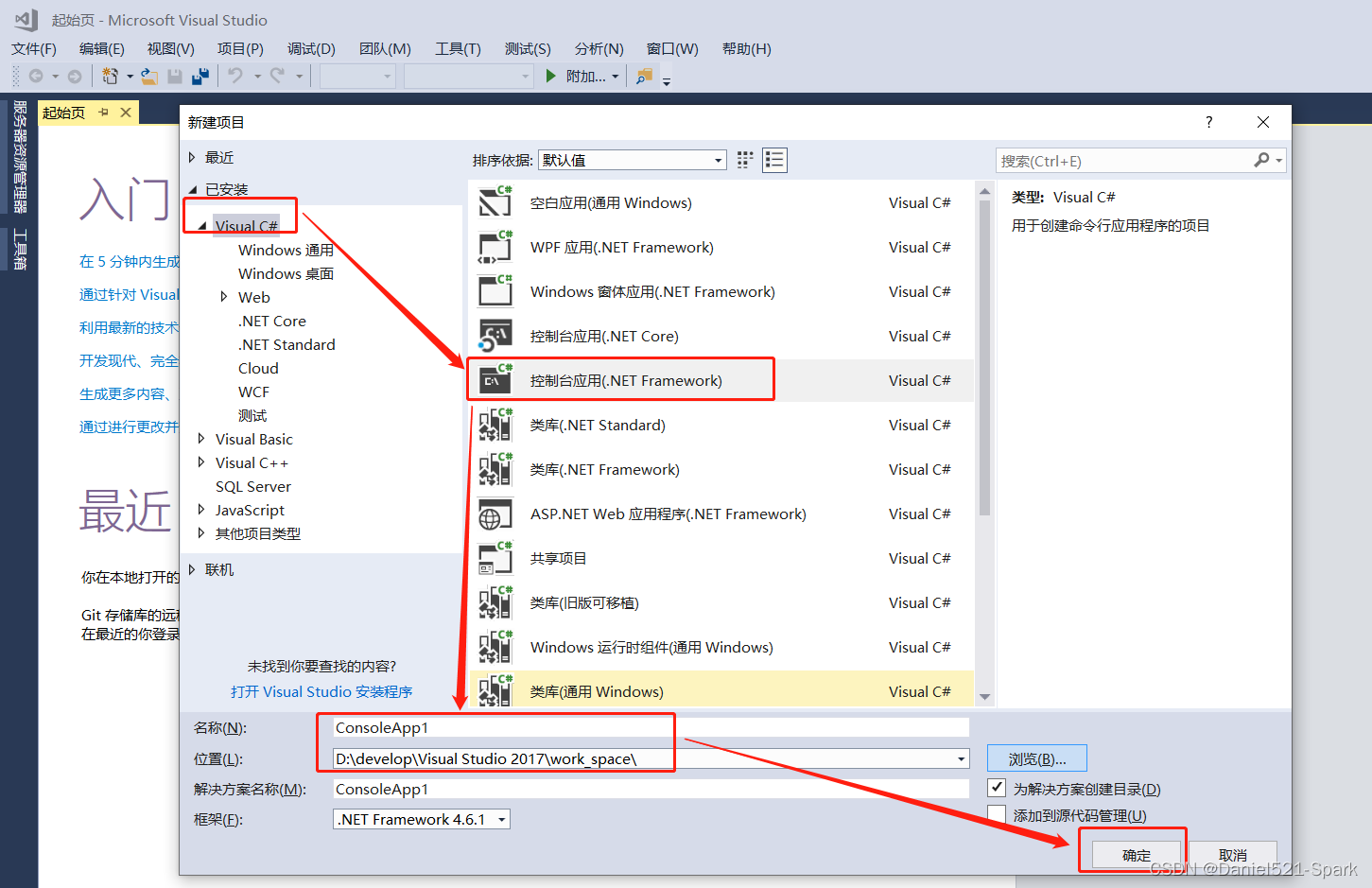Select SQL Server in the tree
This screenshot has width=1372, height=888.
click(x=253, y=486)
